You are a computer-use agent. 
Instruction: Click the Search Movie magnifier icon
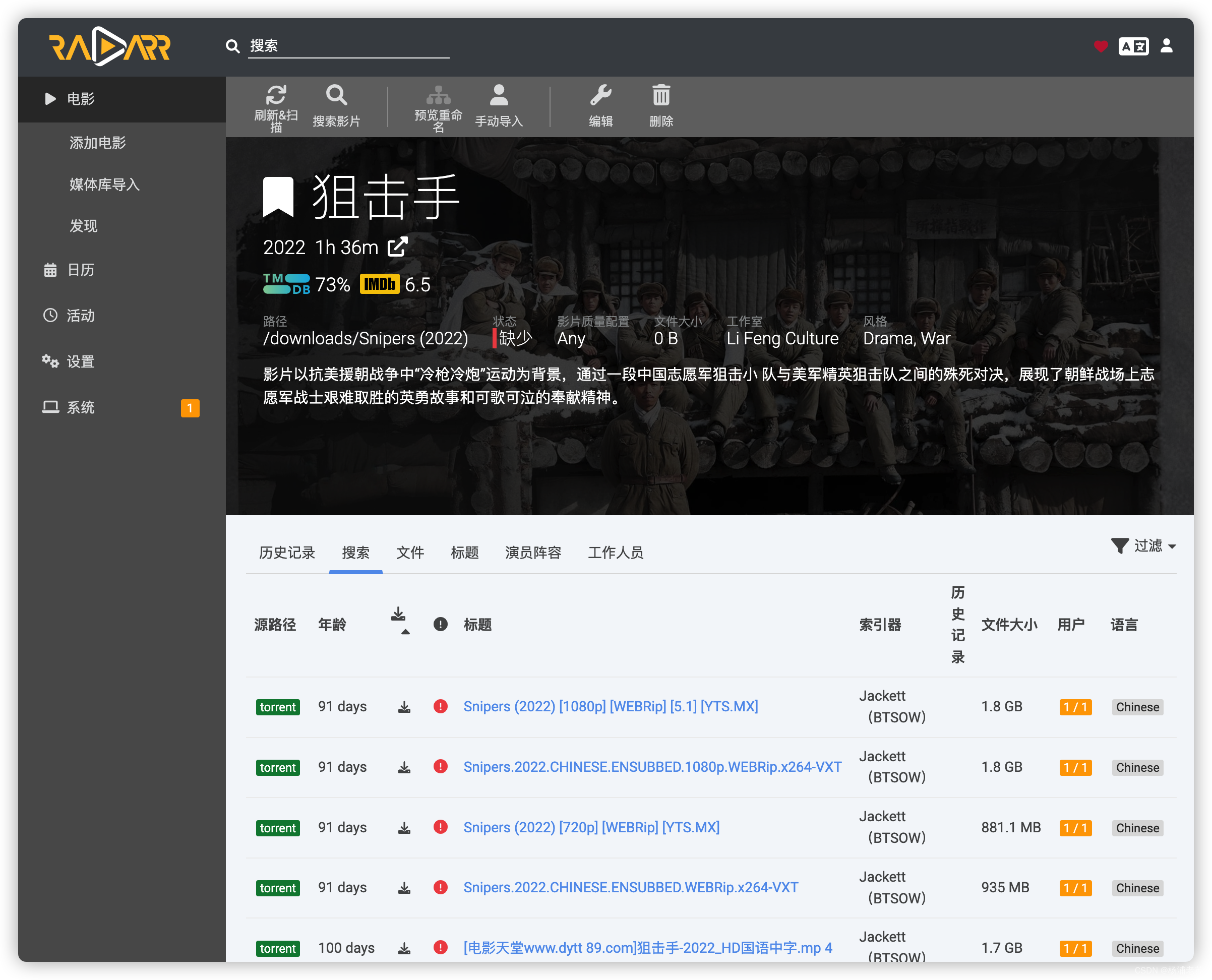click(336, 96)
